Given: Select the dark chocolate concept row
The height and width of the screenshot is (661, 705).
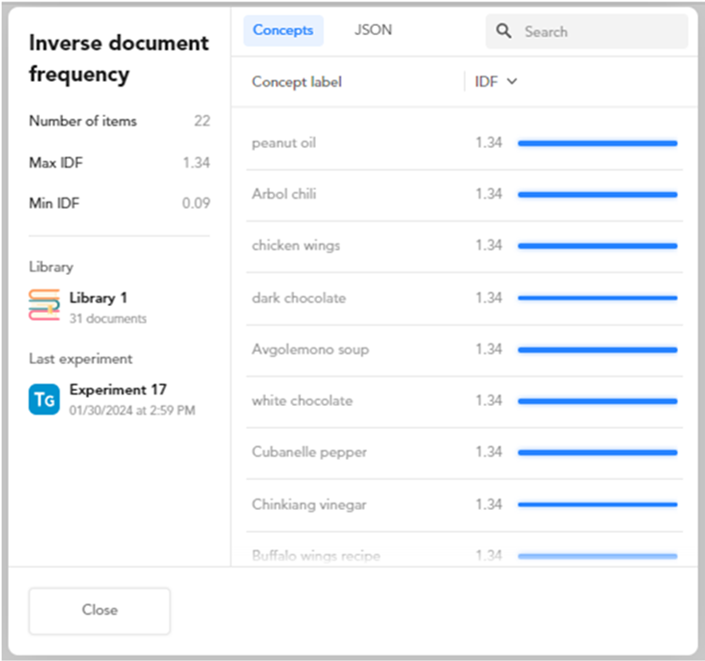Looking at the screenshot, I should point(298,298).
